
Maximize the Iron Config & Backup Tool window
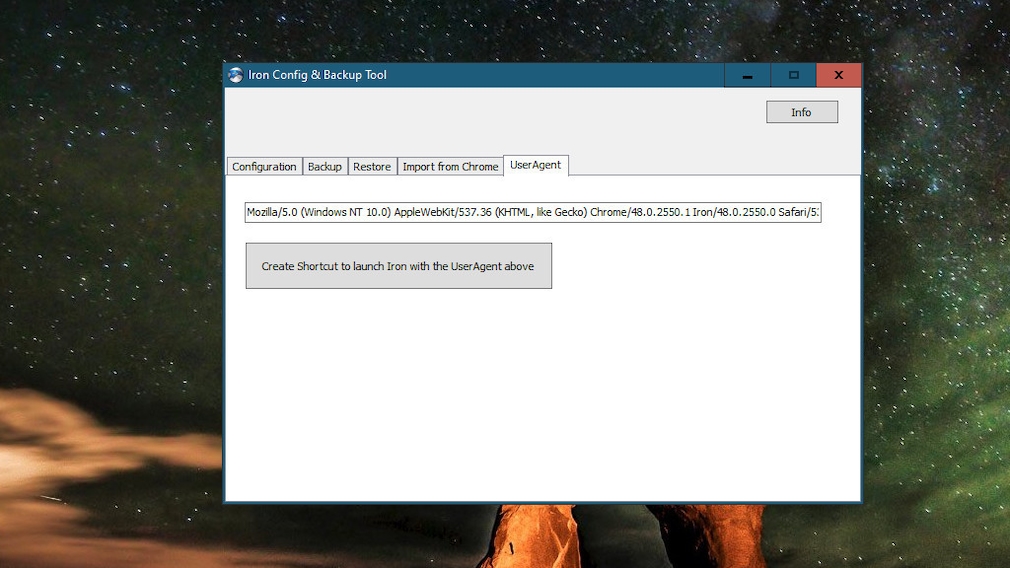(794, 75)
